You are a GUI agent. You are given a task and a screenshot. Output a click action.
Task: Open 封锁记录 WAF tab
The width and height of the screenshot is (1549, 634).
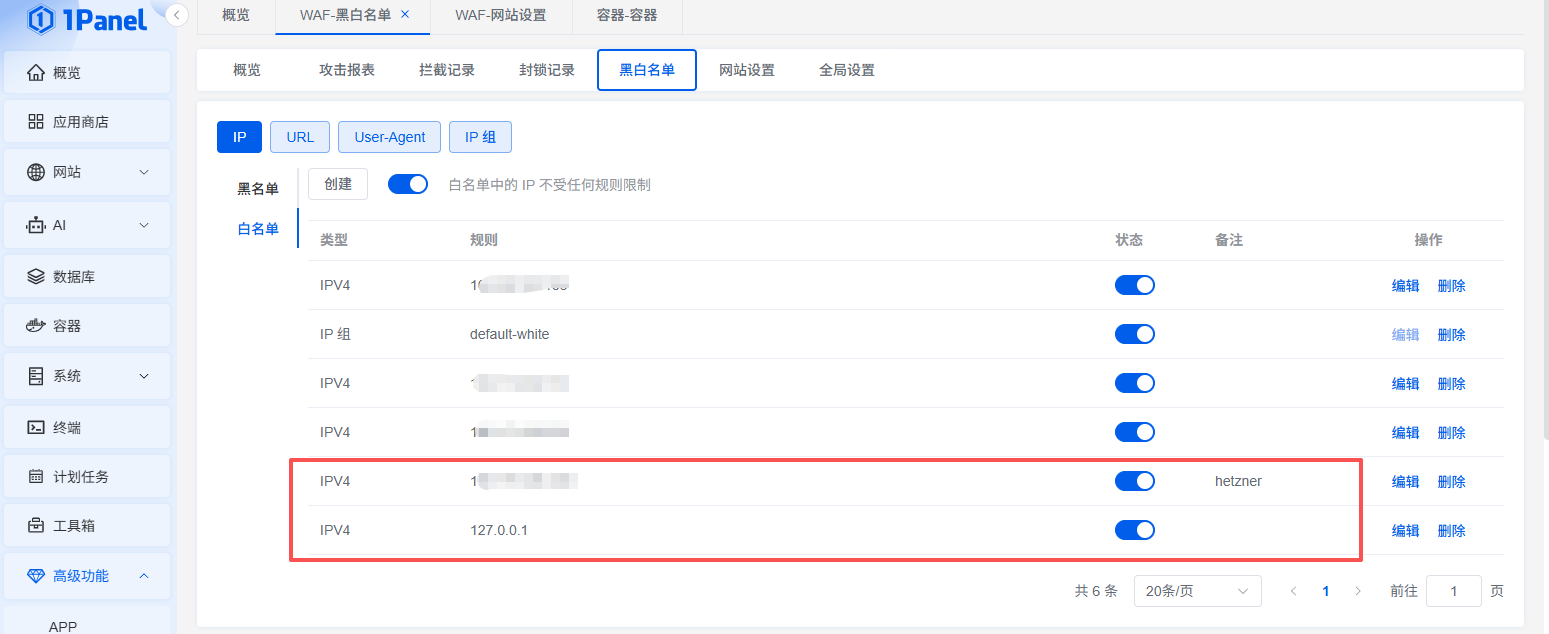547,70
